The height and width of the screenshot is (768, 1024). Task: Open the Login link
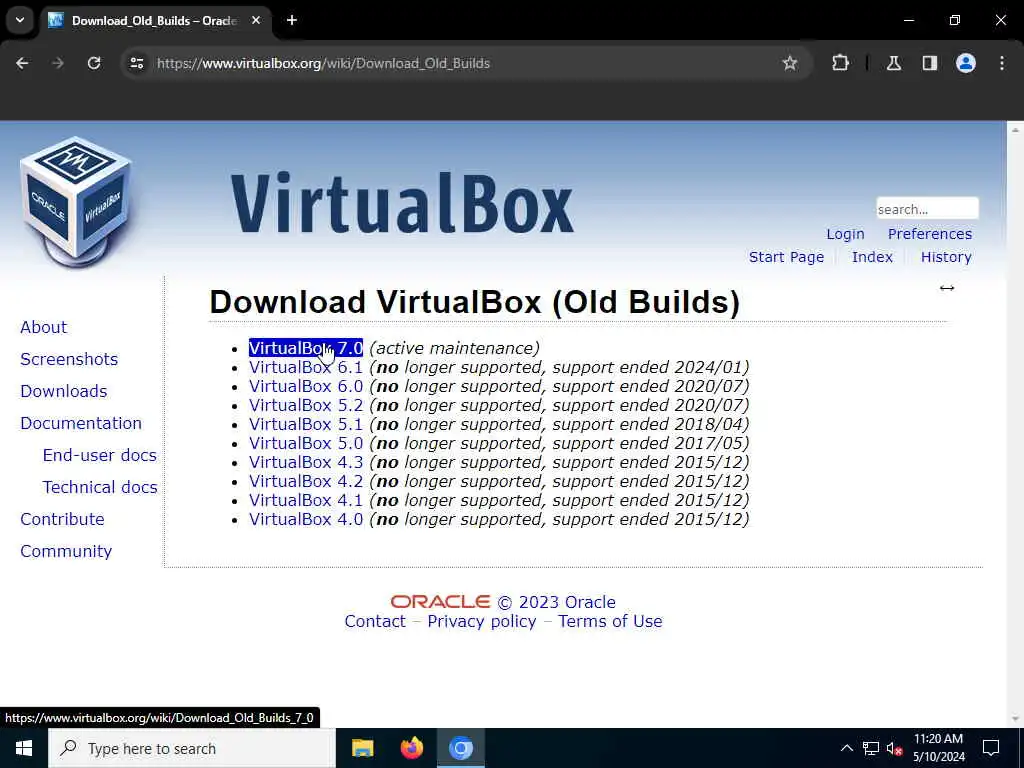[x=845, y=234]
